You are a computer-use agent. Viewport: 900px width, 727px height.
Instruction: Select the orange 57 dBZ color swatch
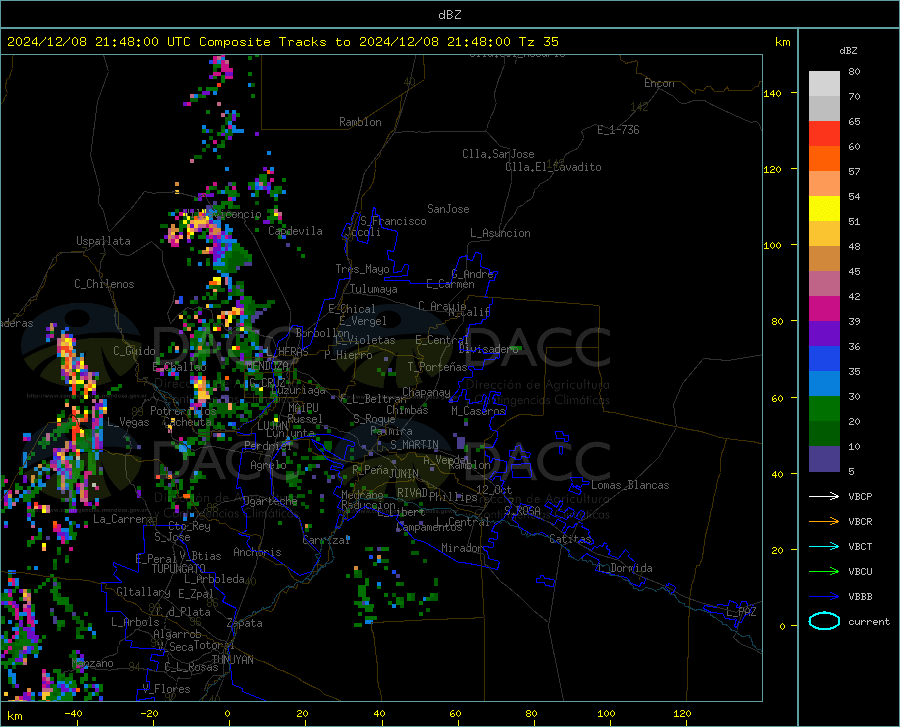click(824, 159)
